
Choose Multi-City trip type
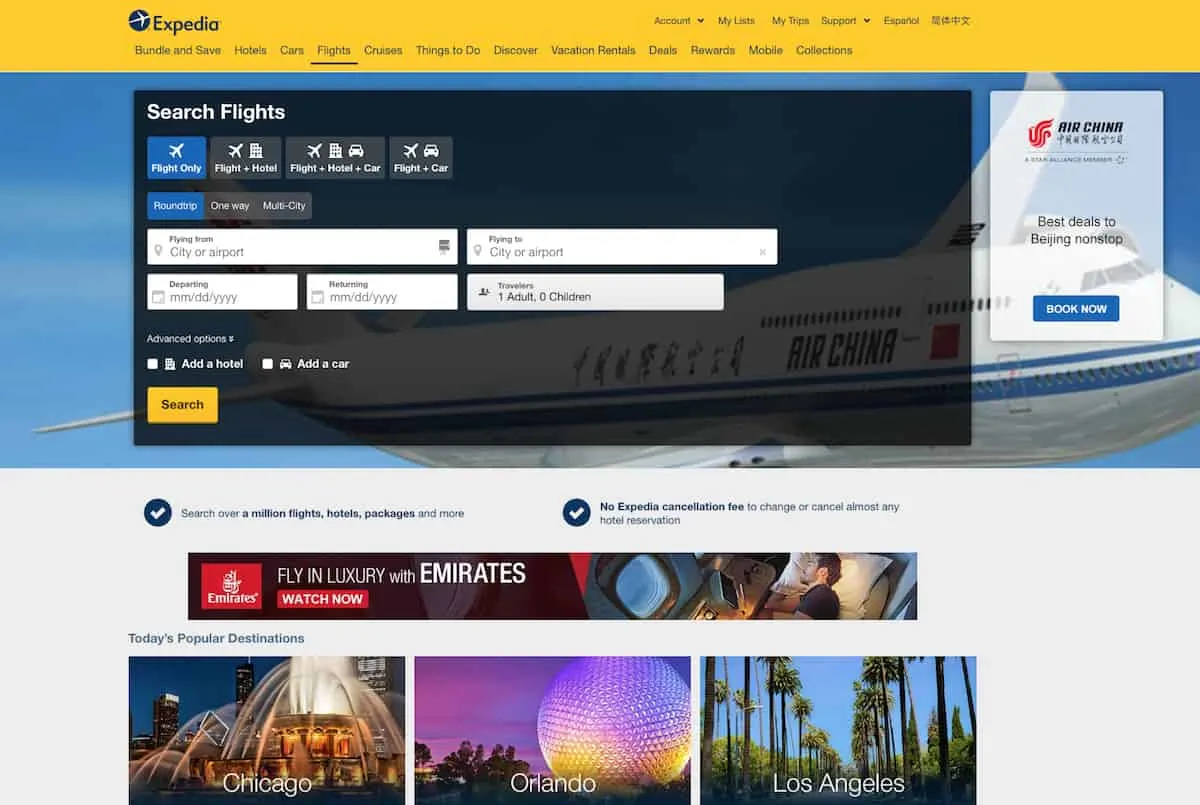(x=284, y=206)
